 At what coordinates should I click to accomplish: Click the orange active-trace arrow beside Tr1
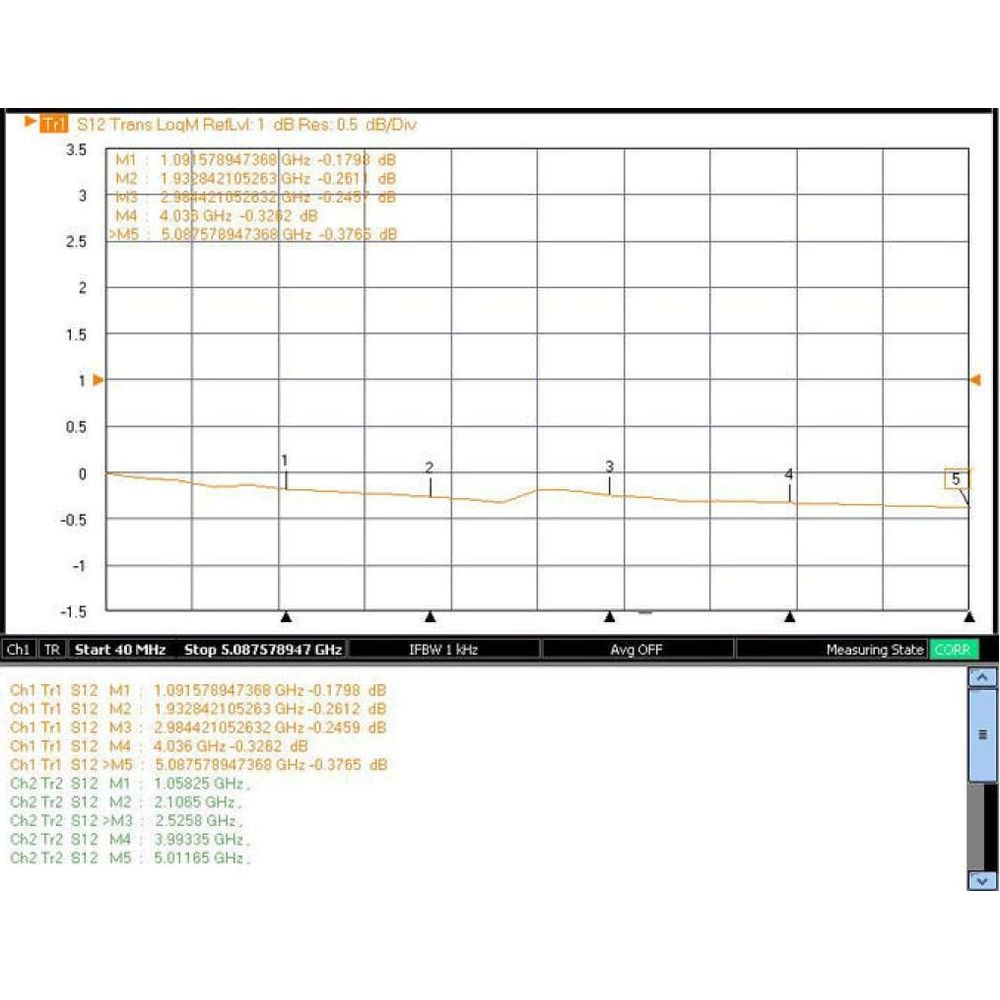point(29,121)
